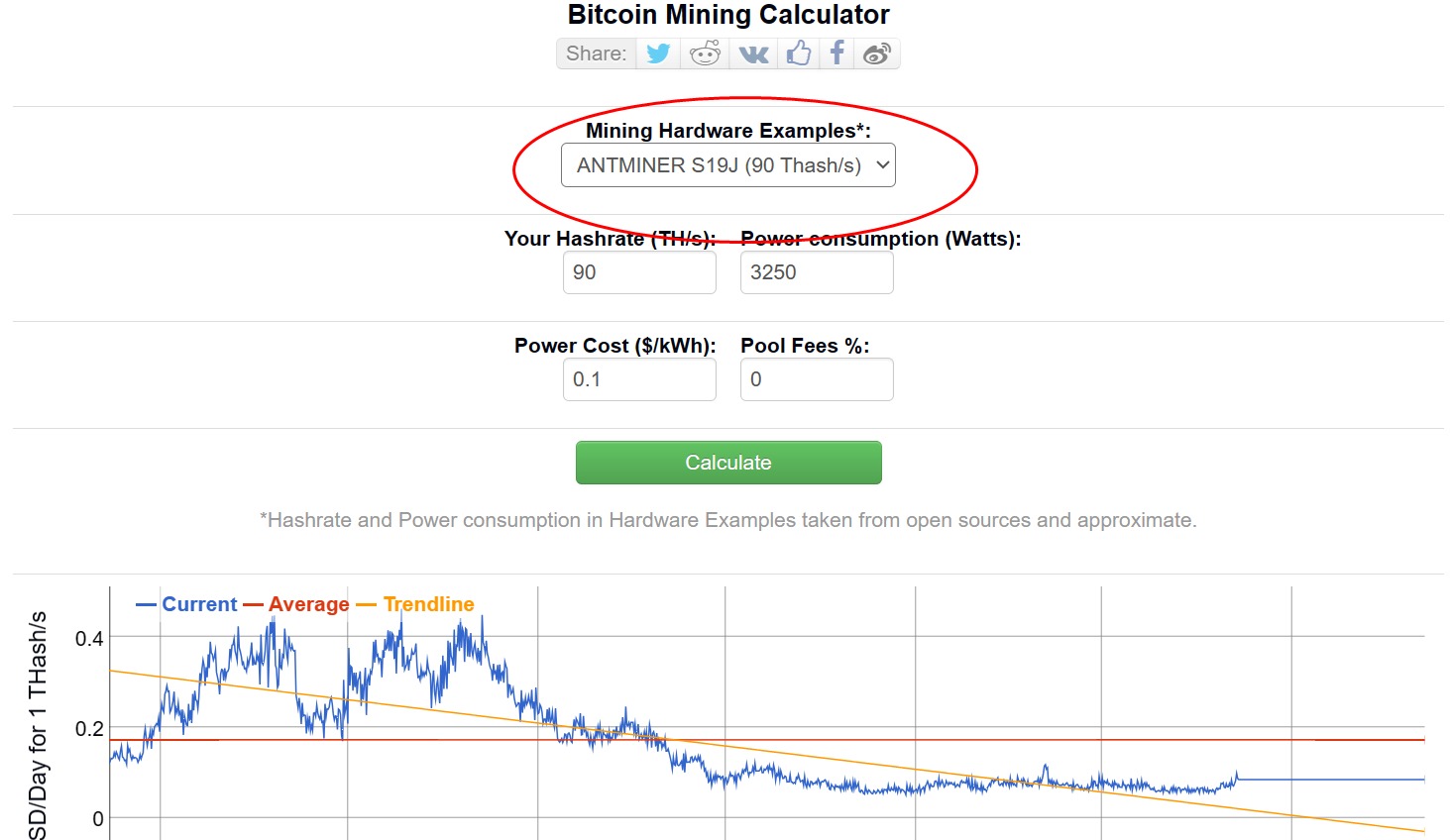Share the calculator on Weibo

877,52
